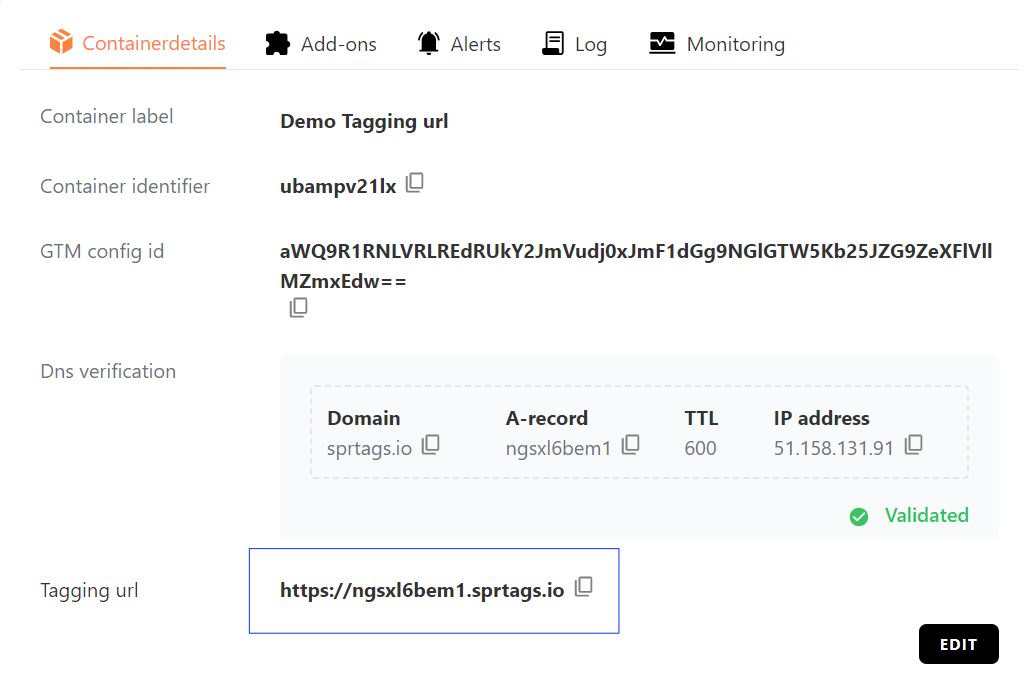Copy the container identifier ubampv21lx
This screenshot has width=1036, height=692.
414,182
